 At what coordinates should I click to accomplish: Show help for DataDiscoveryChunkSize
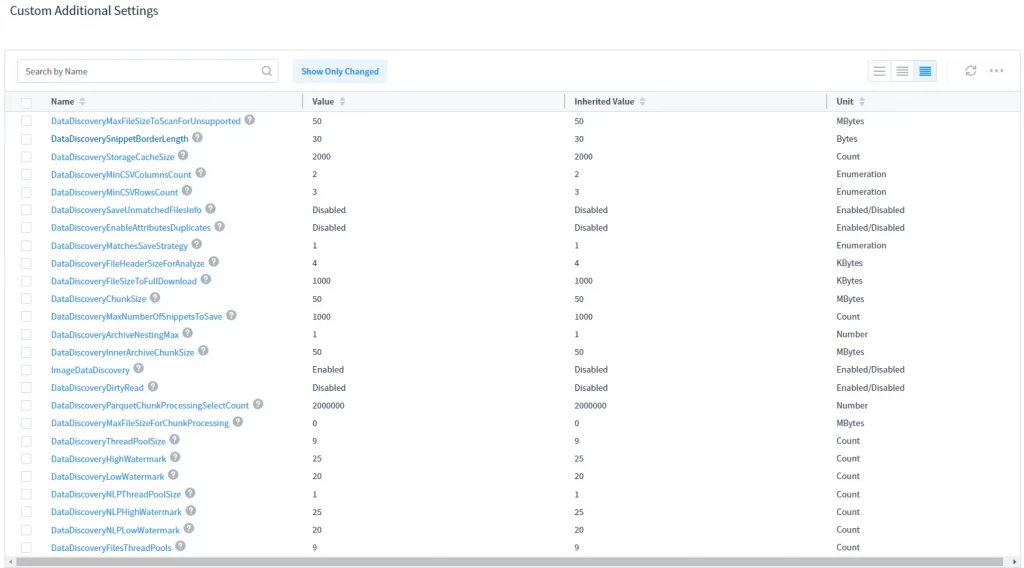click(155, 298)
